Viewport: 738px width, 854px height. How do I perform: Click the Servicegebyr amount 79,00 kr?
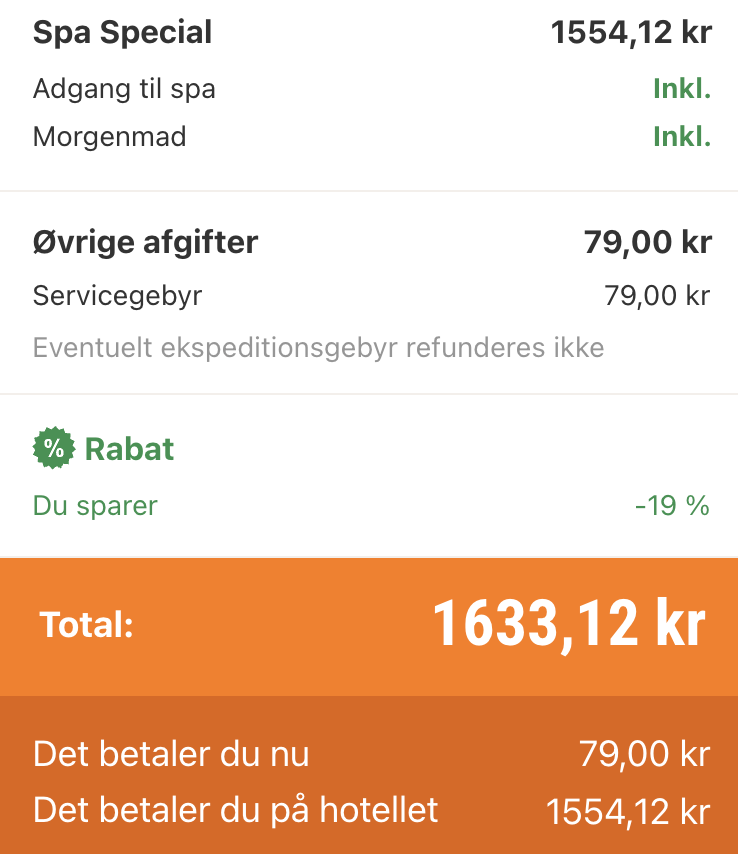coord(656,296)
